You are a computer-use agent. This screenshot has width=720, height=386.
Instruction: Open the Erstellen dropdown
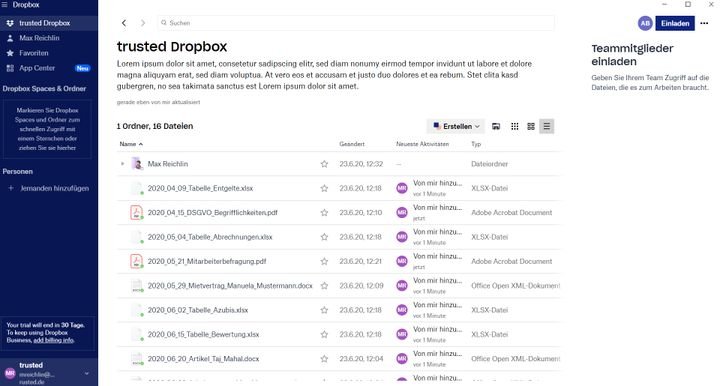[456, 126]
